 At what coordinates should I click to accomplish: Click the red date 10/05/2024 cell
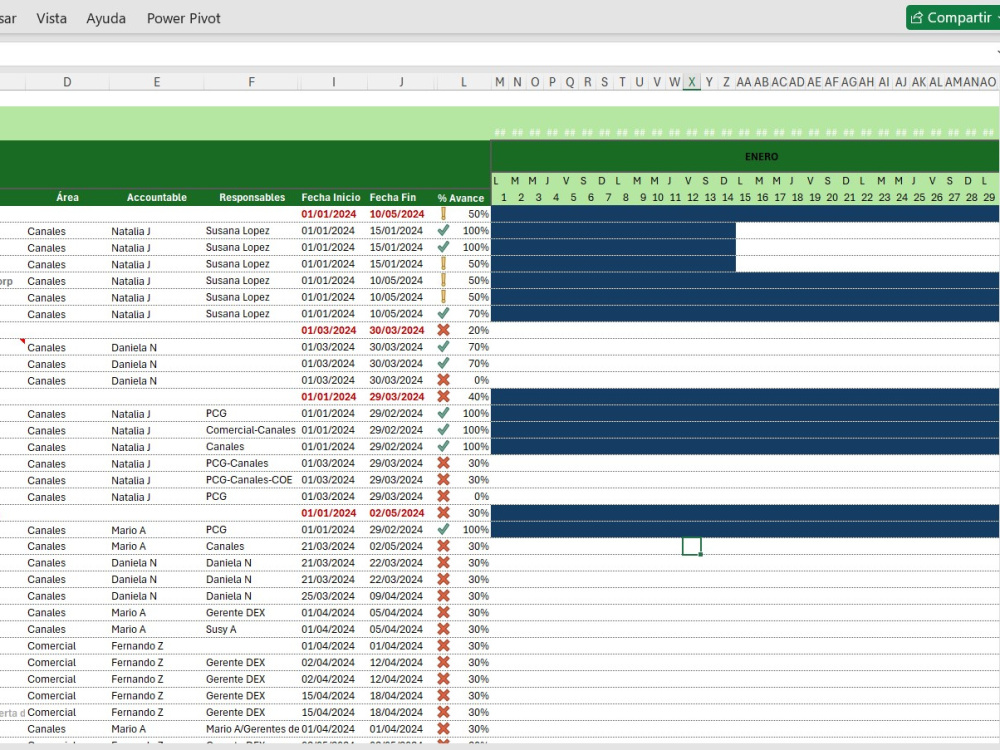[x=397, y=214]
